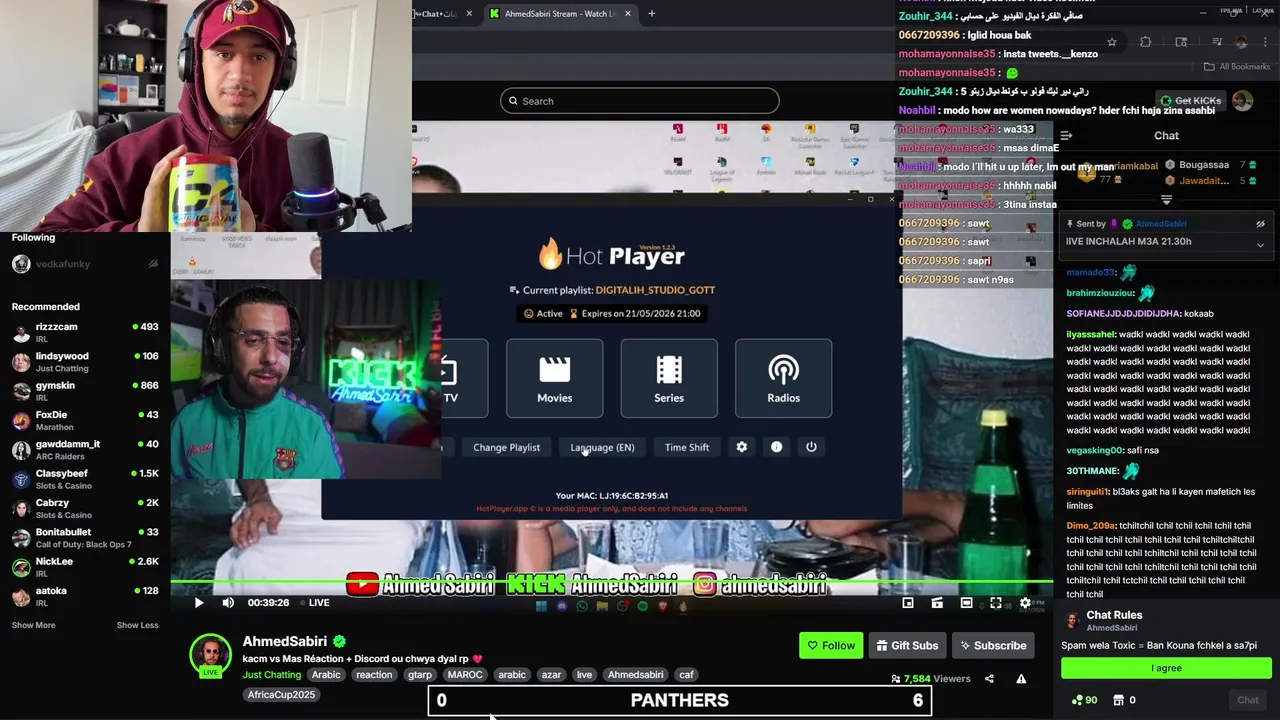Collapse the chat panel

pos(1066,136)
